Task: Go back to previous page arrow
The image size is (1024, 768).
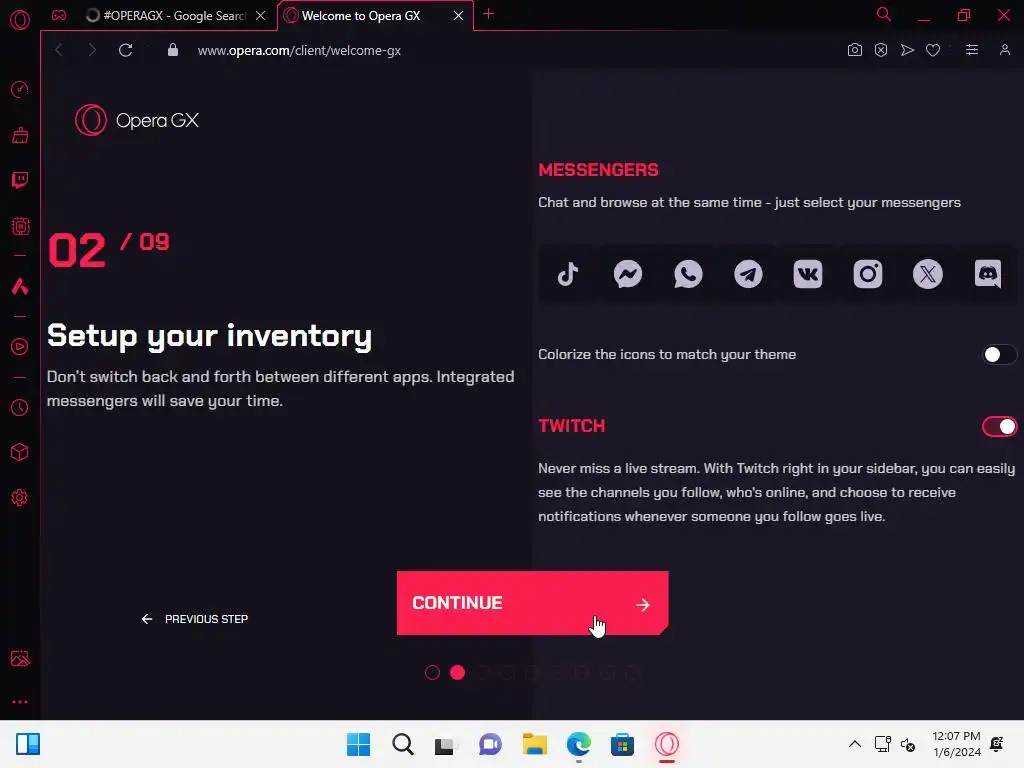Action: (59, 50)
